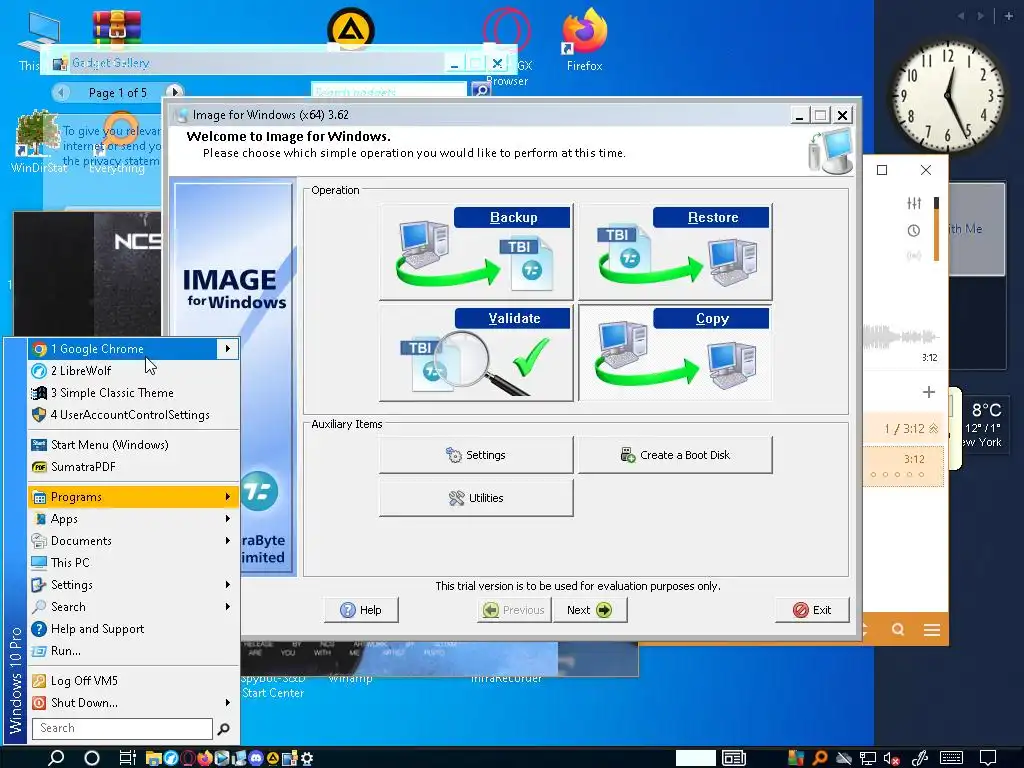Image resolution: width=1024 pixels, height=768 pixels.
Task: Open the gear settings icon on taskbar
Action: [307, 758]
